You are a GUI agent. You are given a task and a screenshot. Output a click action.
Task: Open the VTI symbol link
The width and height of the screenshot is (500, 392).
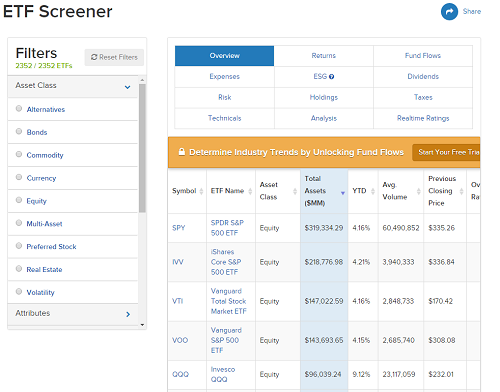point(178,301)
